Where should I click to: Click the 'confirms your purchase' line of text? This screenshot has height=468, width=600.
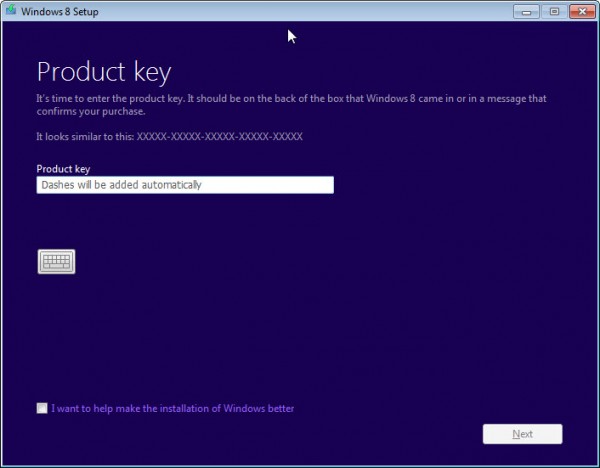tap(91, 111)
